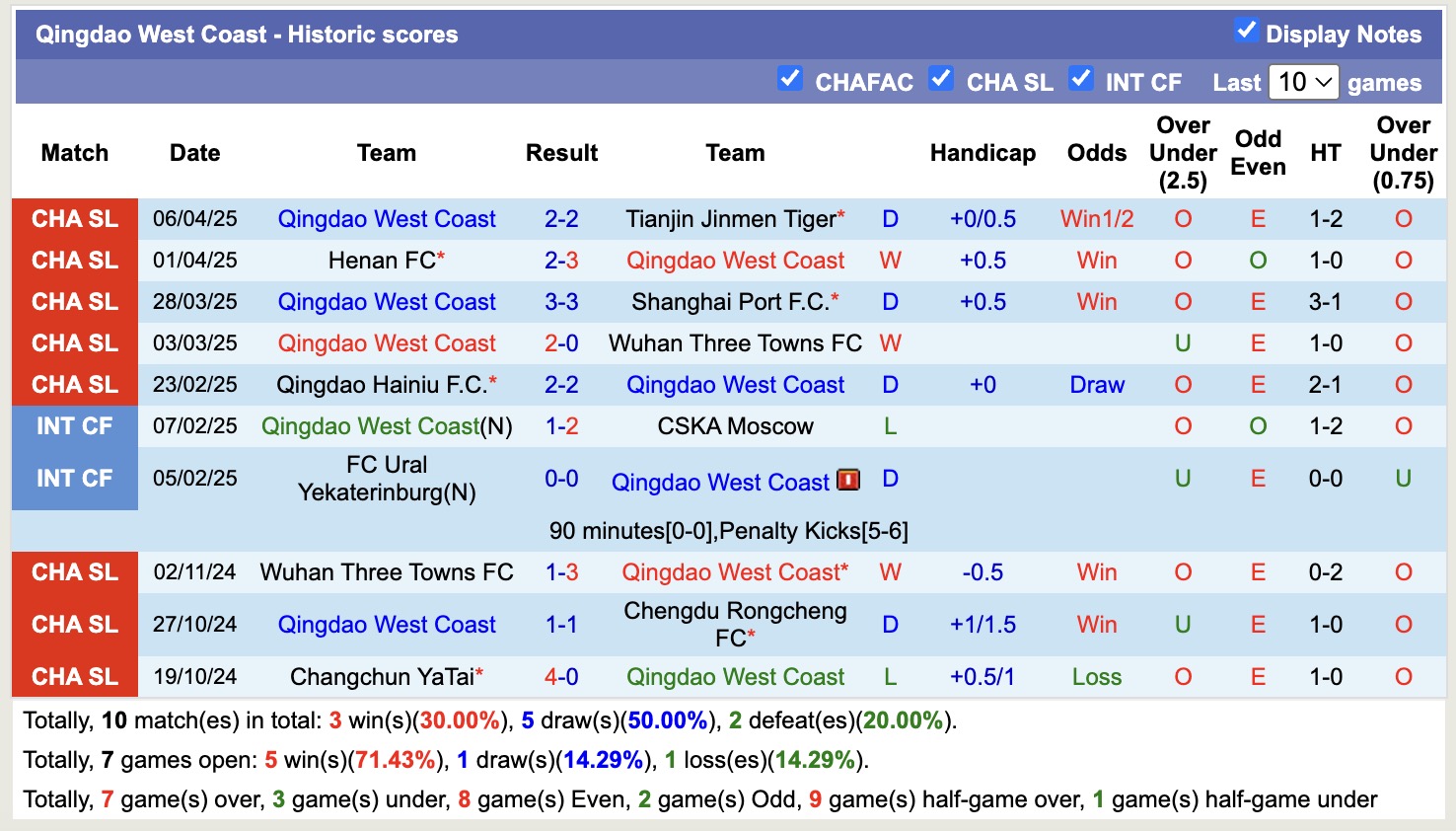This screenshot has width=1456, height=831.
Task: Select the Odds column header
Action: click(1096, 153)
